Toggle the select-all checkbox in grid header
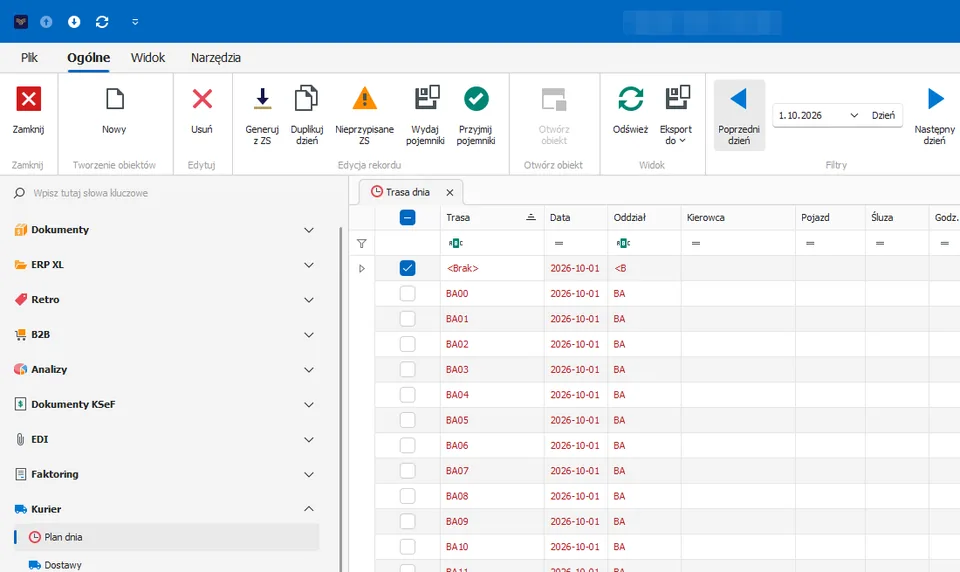The width and height of the screenshot is (960, 572). [407, 217]
